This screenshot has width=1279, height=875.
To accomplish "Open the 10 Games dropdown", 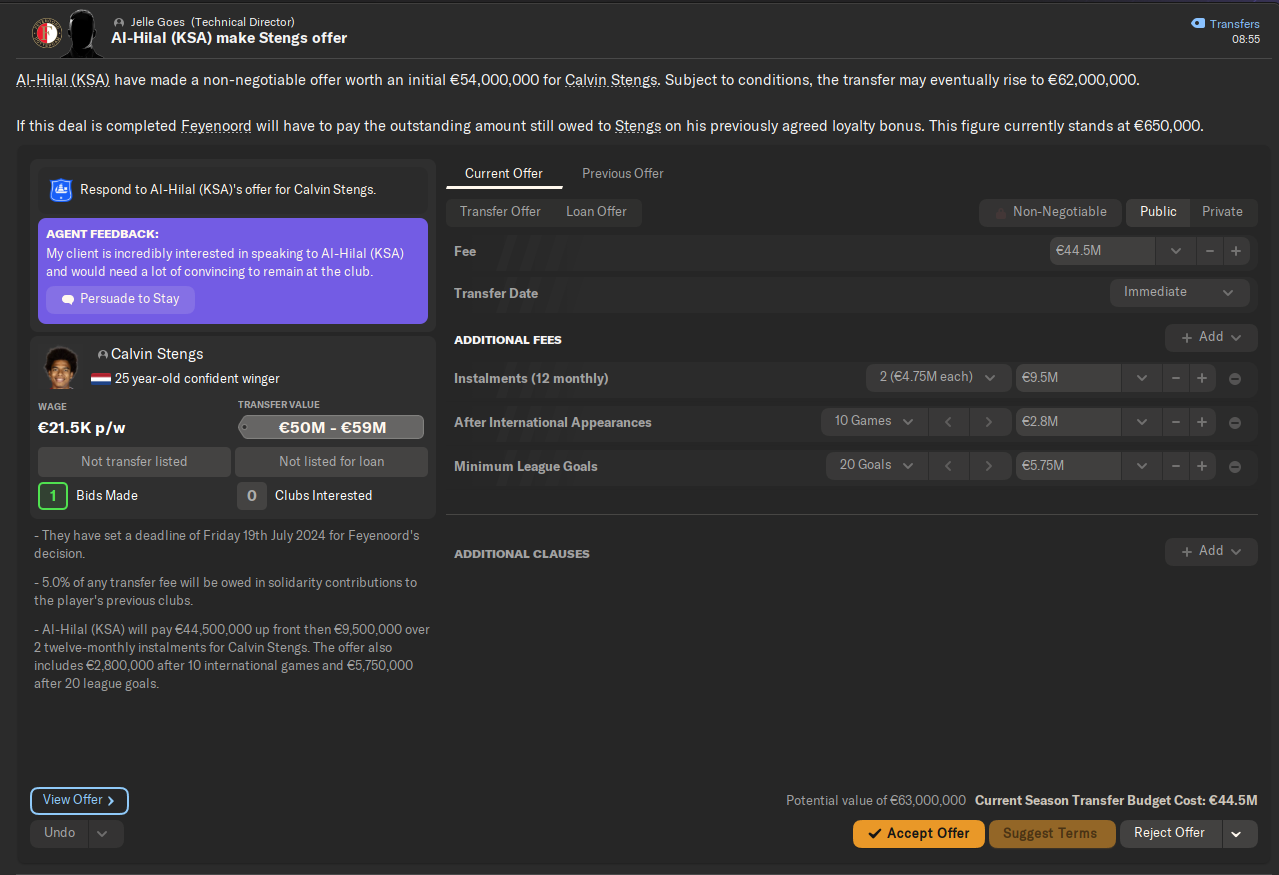I will click(873, 422).
